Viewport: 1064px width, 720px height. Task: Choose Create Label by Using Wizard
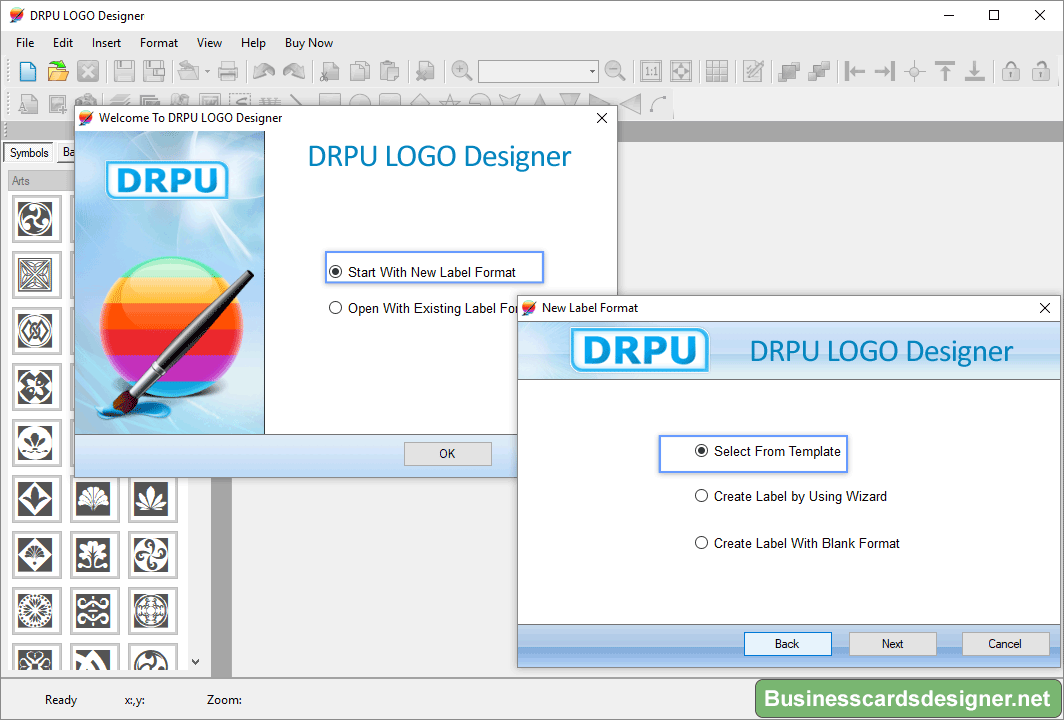(791, 496)
